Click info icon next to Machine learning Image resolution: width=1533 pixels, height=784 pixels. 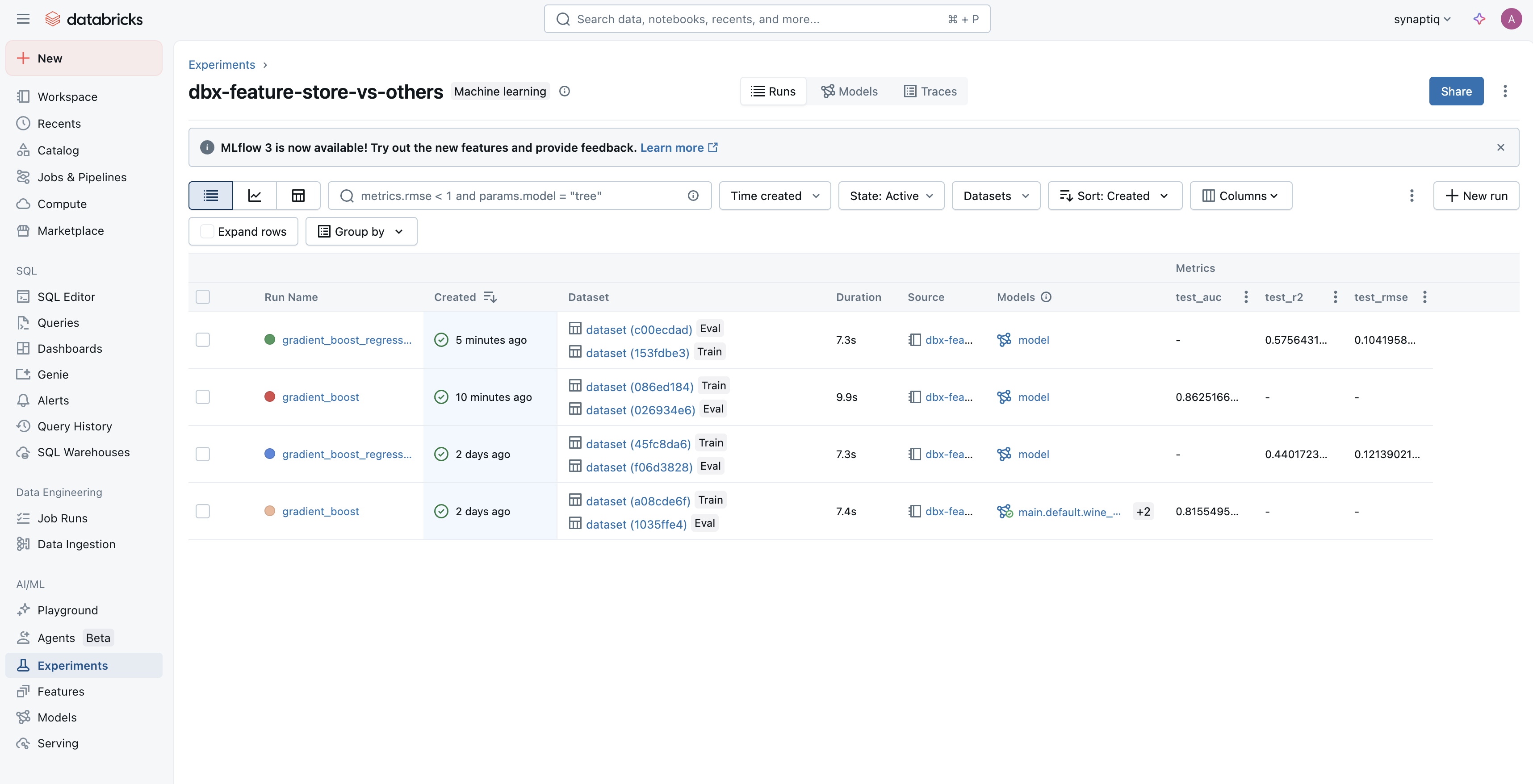pyautogui.click(x=565, y=91)
